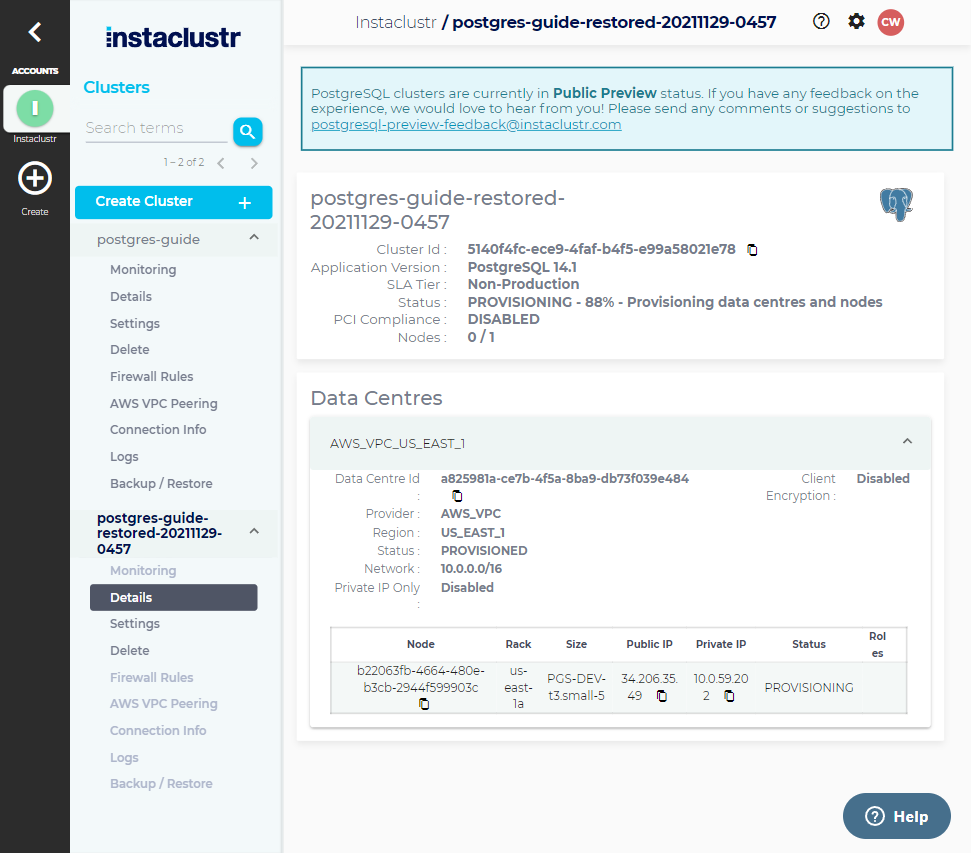
Task: Click the search magnifier button
Action: click(x=248, y=131)
